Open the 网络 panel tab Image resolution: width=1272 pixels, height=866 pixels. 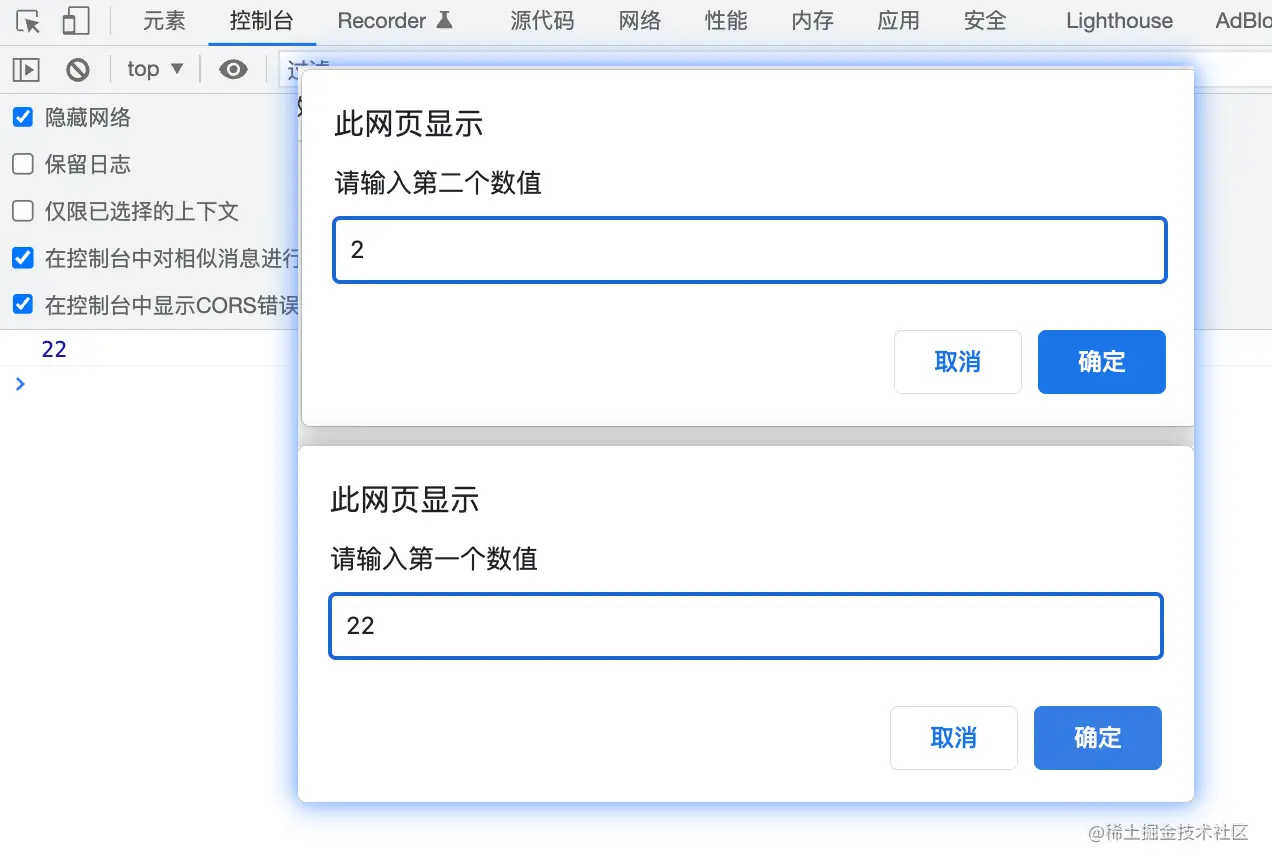click(x=639, y=20)
